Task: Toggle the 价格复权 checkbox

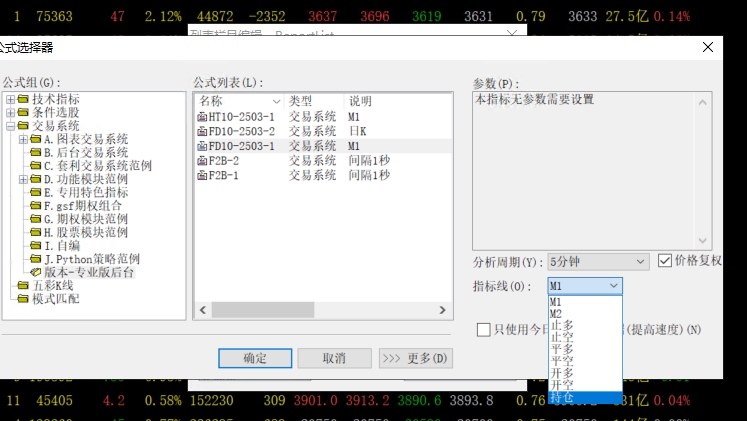Action: (665, 261)
